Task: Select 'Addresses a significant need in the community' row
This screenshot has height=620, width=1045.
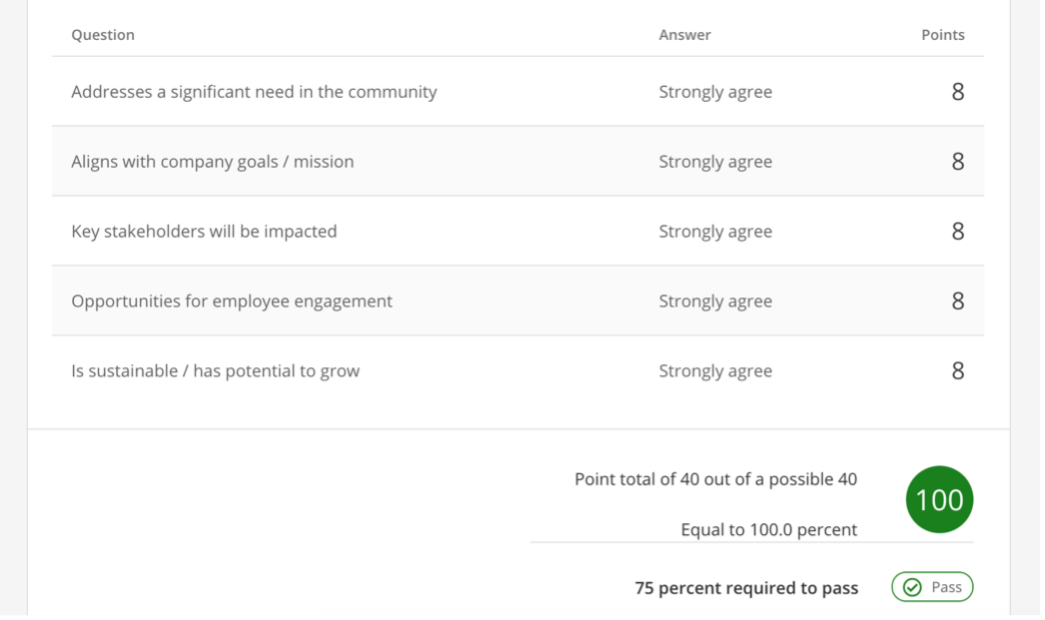Action: coord(518,91)
